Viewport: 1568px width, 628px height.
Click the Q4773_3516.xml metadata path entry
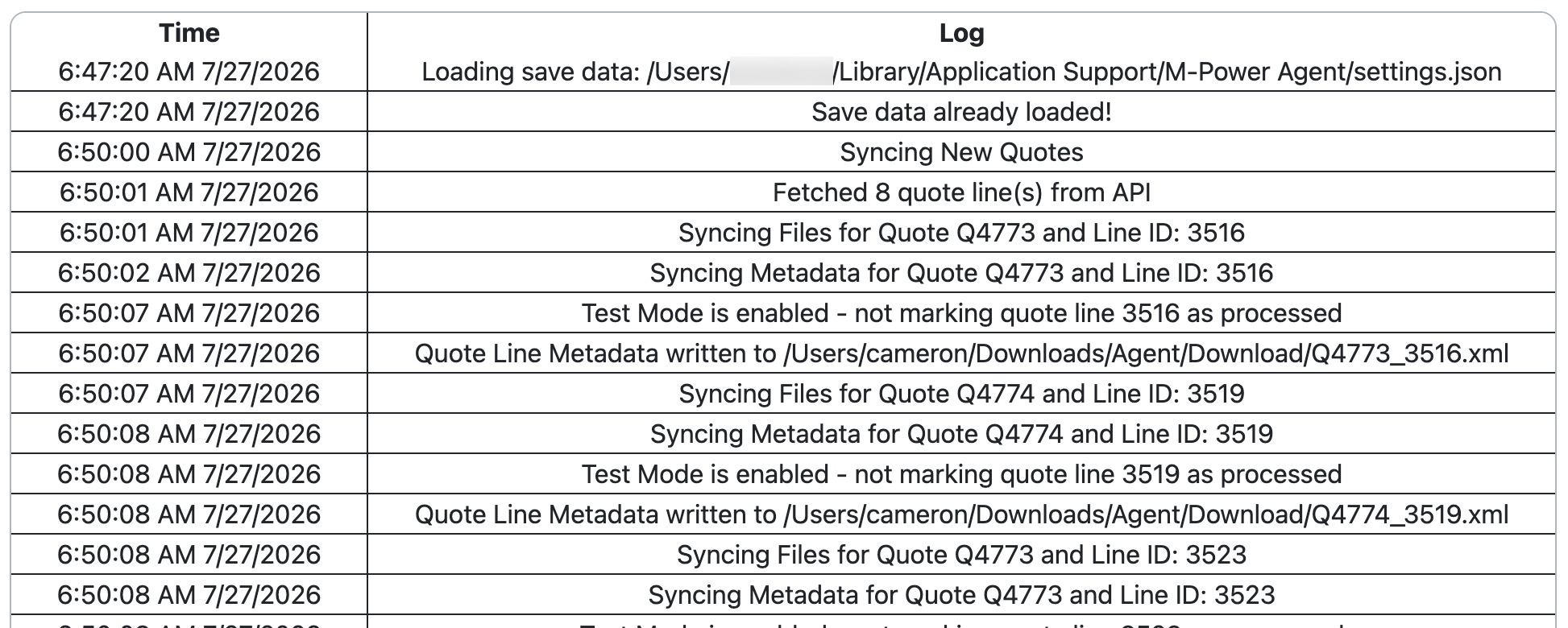pyautogui.click(x=961, y=353)
